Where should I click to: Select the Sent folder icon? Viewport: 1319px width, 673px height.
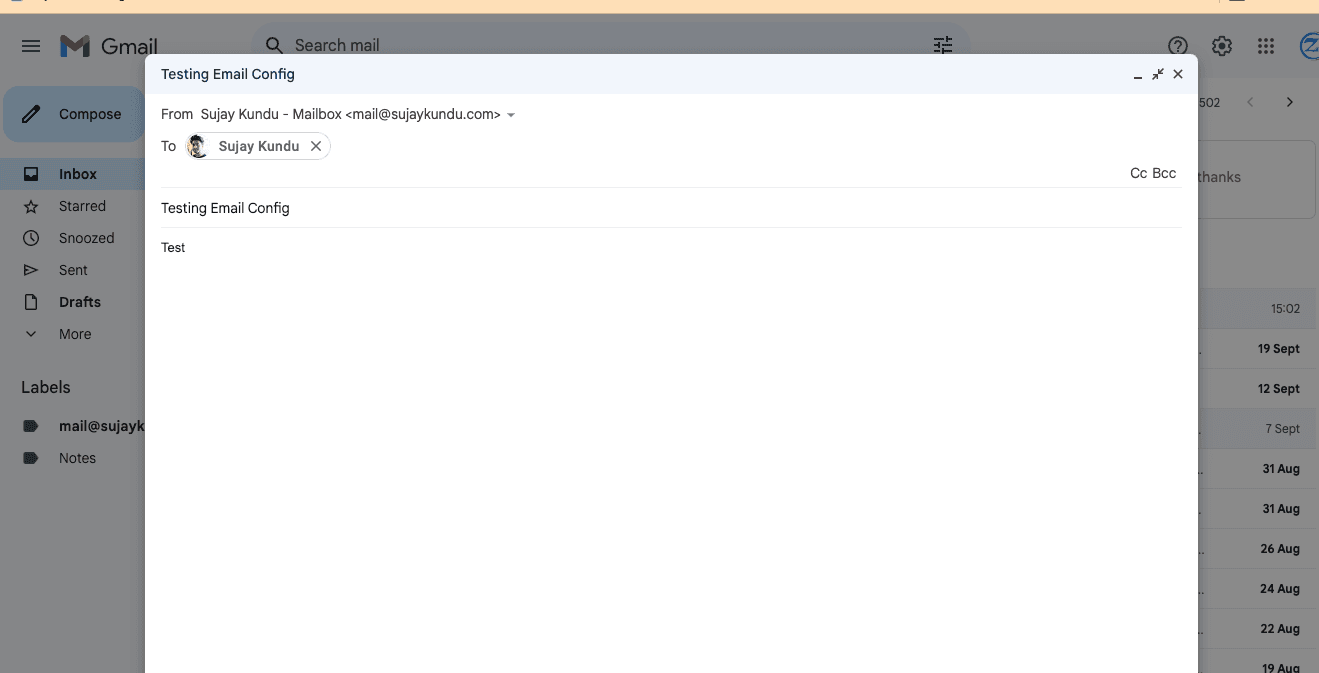coord(31,269)
